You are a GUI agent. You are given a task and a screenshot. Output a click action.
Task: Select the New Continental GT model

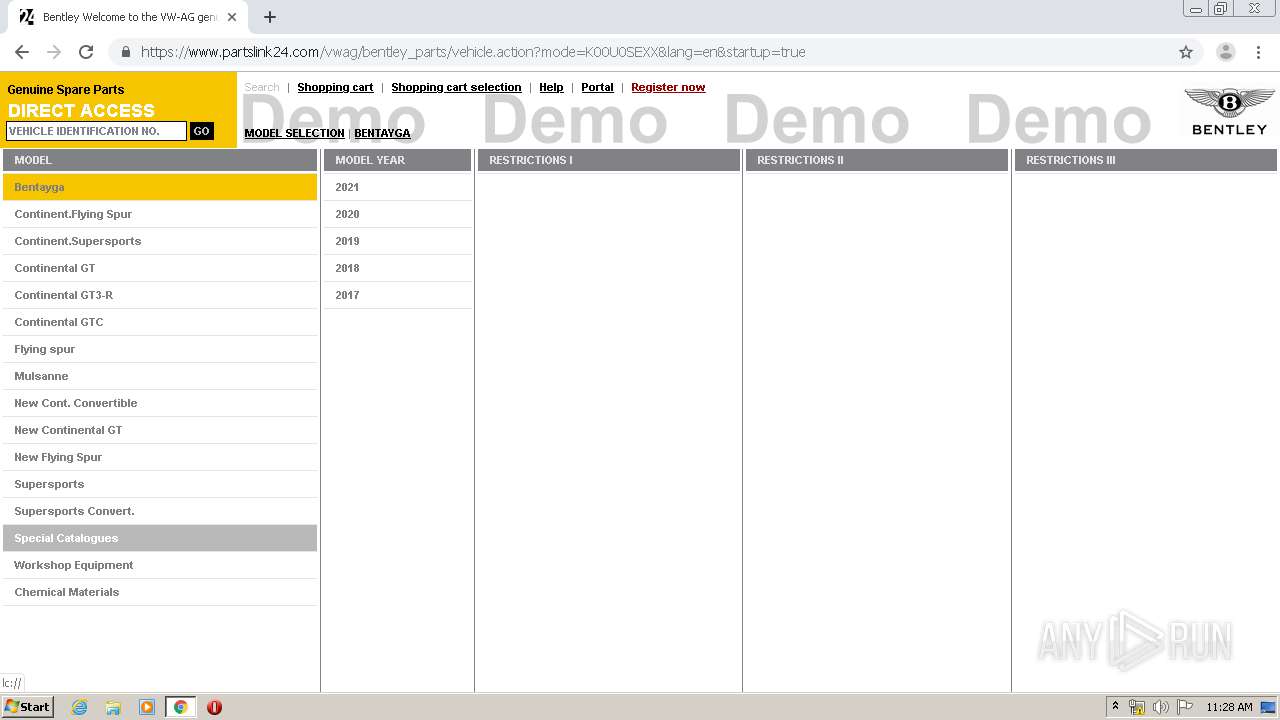tap(160, 430)
